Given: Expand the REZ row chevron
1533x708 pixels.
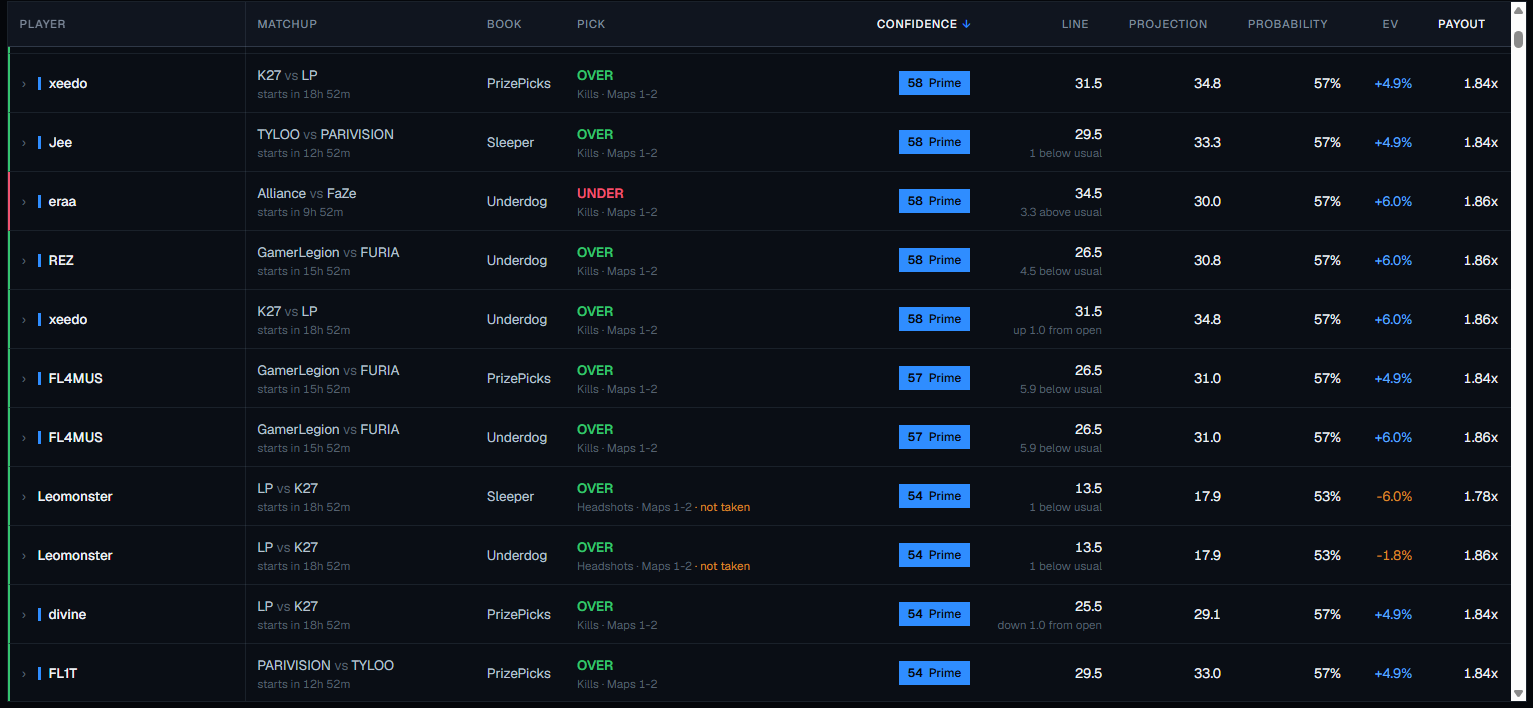Looking at the screenshot, I should (x=24, y=261).
